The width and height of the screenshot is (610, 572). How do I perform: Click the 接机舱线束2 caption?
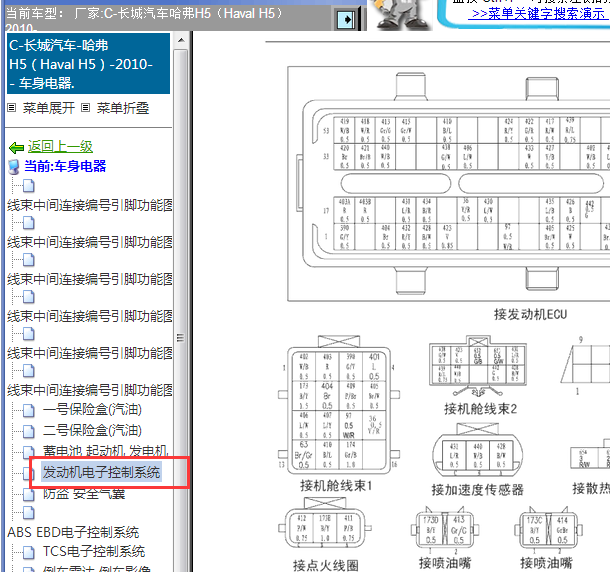point(480,409)
